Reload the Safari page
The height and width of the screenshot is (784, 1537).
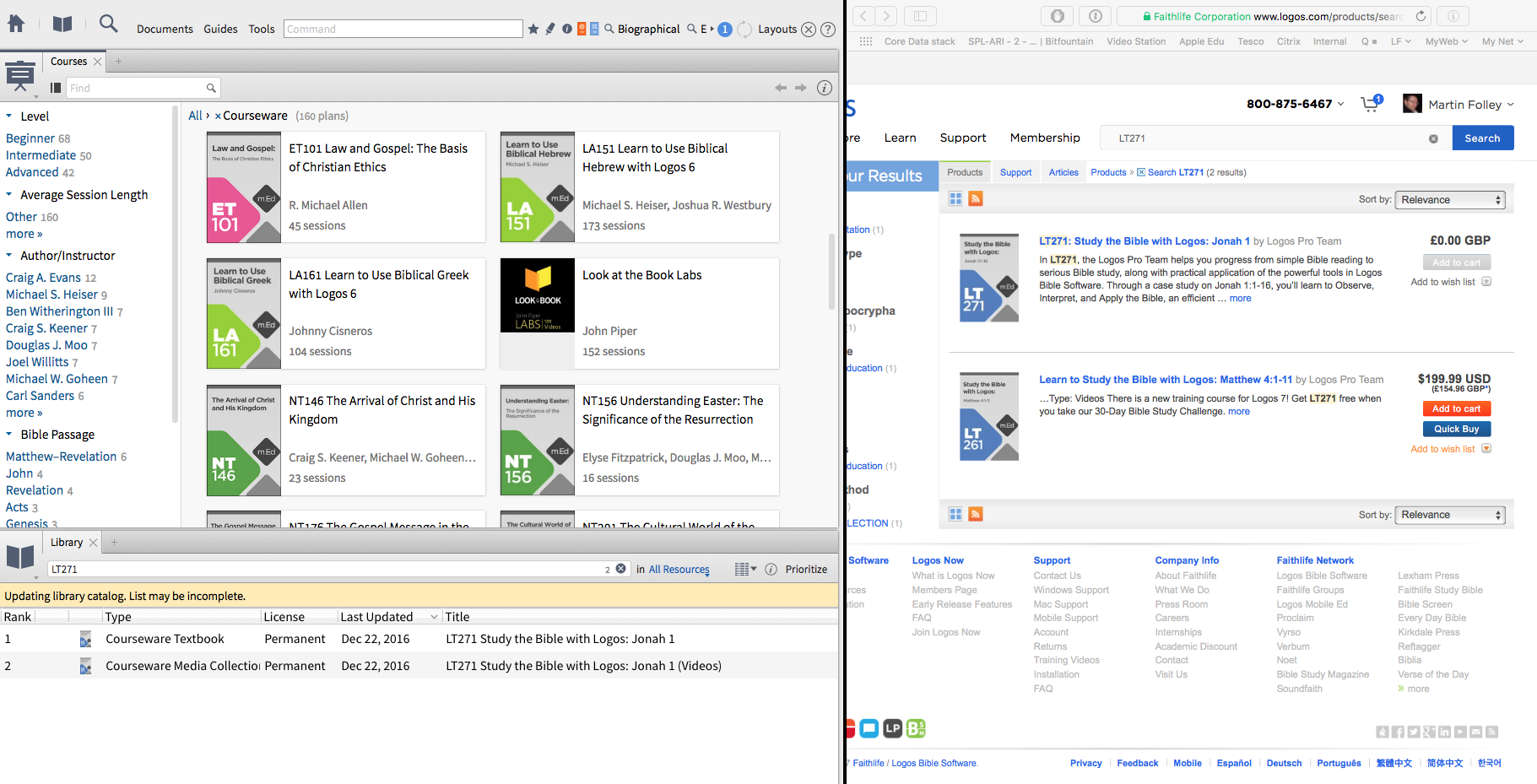point(1421,16)
